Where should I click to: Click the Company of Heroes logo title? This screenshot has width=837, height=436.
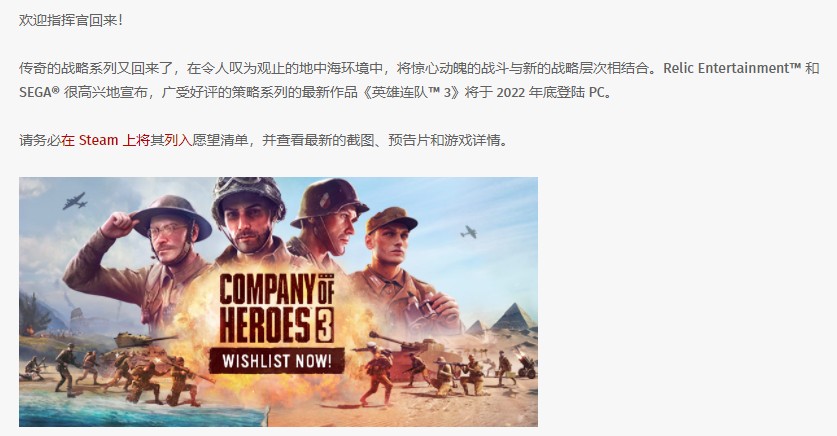277,308
